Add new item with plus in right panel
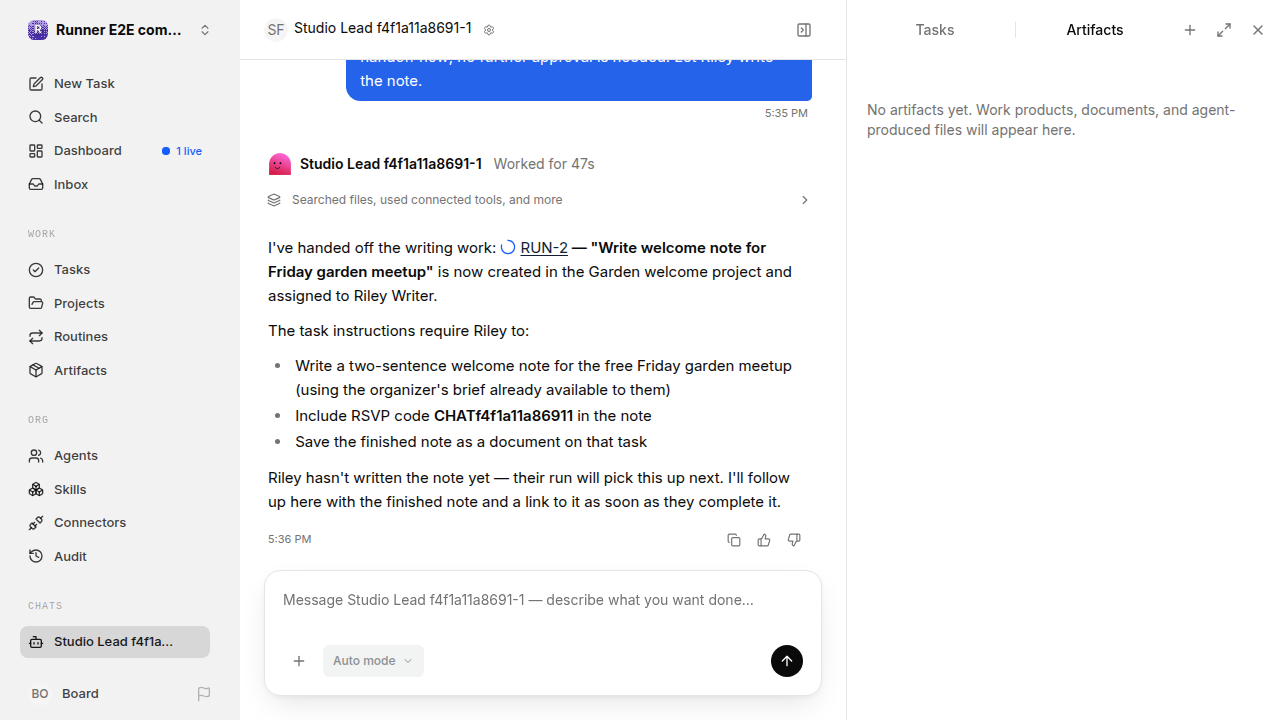 tap(1190, 30)
